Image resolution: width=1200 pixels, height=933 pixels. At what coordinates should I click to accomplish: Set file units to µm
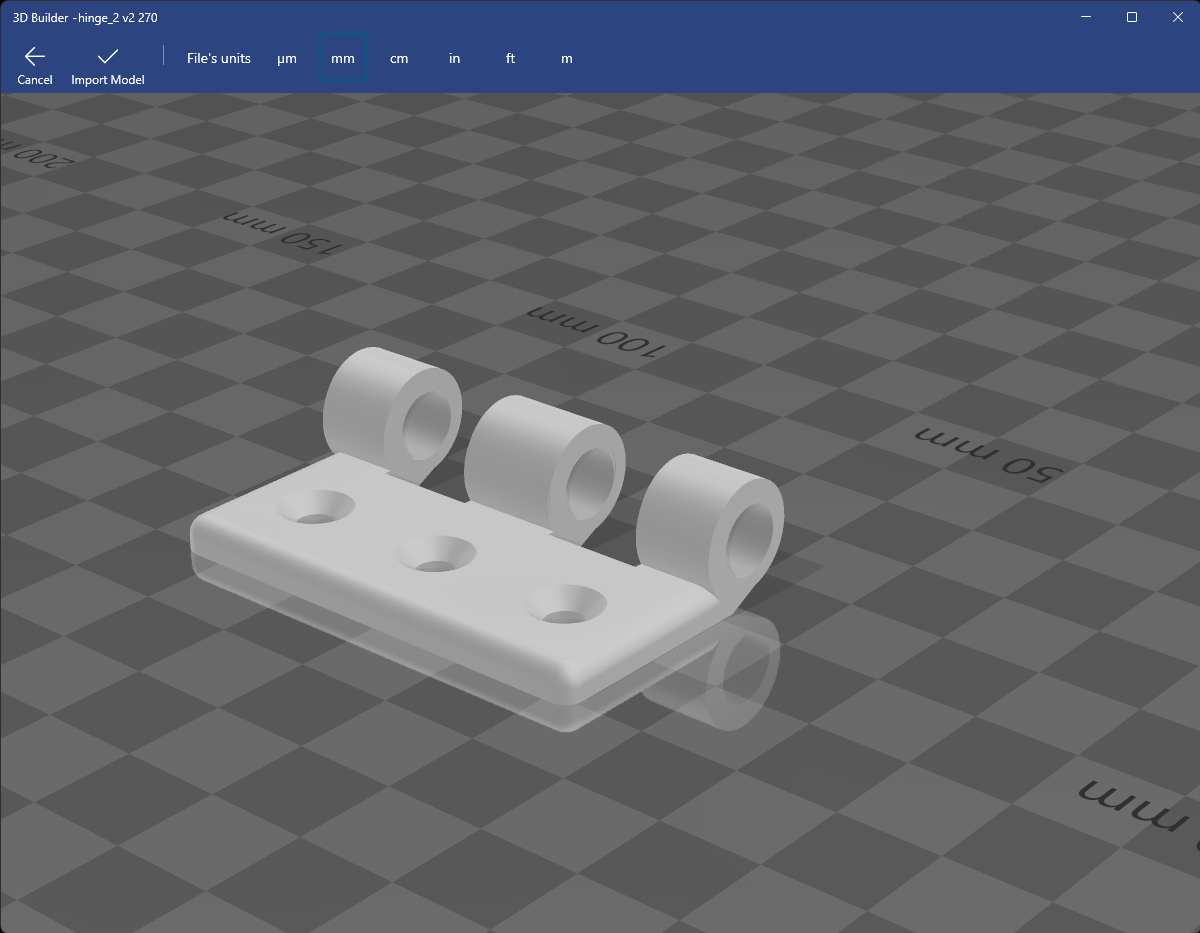[287, 58]
